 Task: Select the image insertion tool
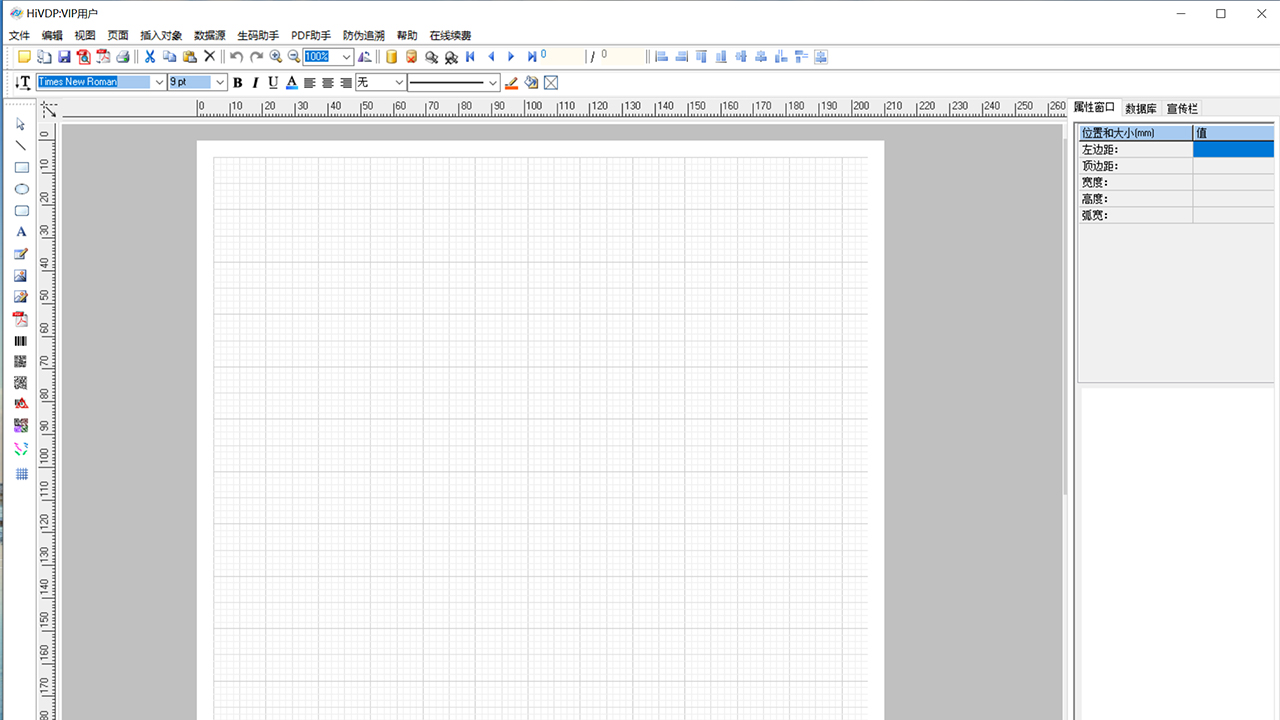pos(21,276)
